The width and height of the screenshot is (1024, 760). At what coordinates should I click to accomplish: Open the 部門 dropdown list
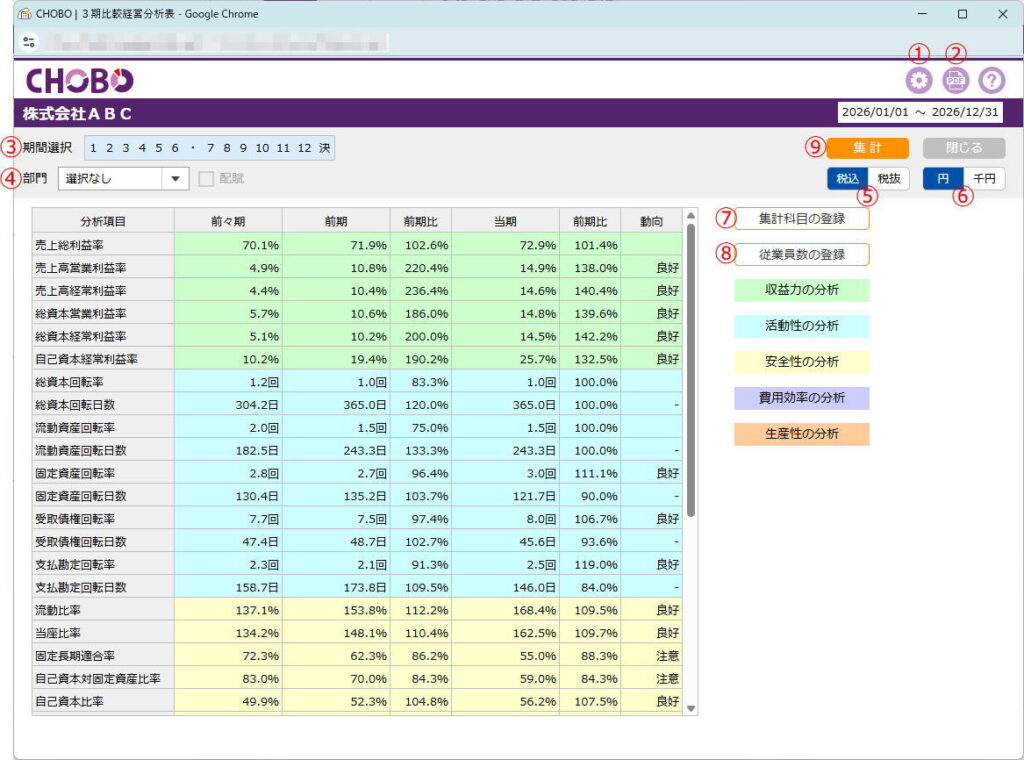click(175, 179)
